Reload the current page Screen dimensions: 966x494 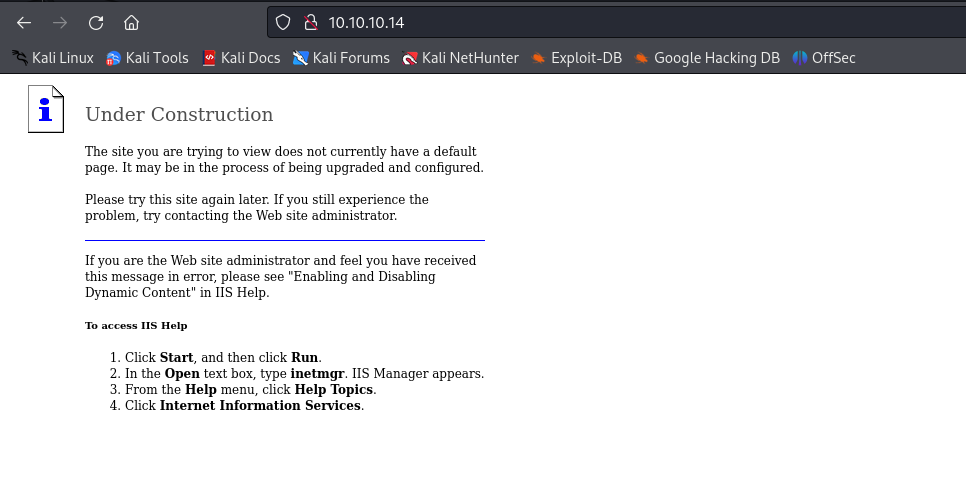point(96,22)
